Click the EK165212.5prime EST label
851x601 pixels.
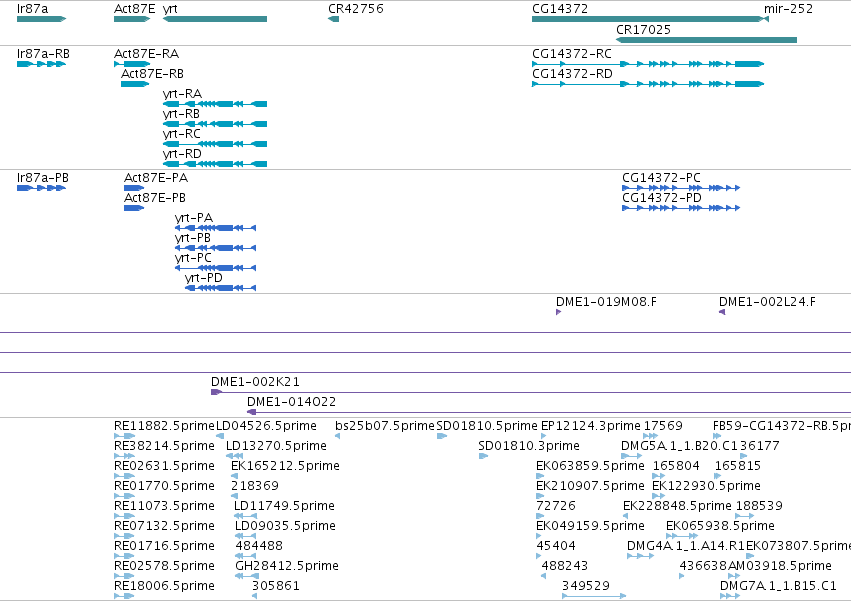tap(285, 466)
